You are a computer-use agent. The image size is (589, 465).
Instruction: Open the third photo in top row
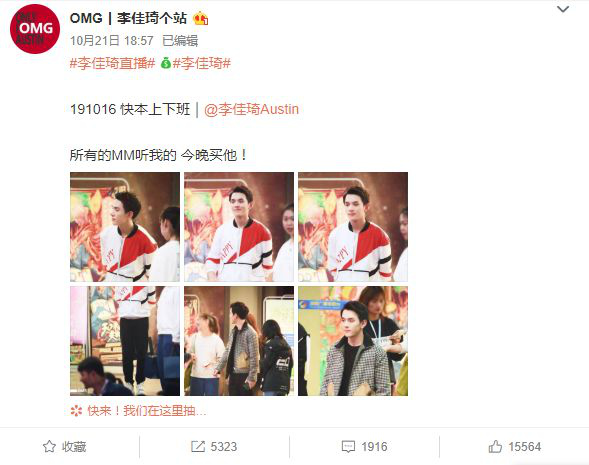point(353,227)
